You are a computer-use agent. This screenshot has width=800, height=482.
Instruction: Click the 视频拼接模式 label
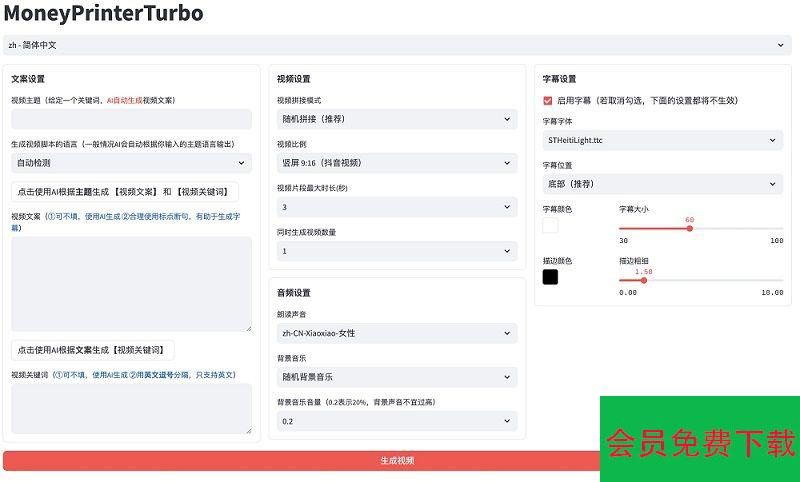[299, 100]
